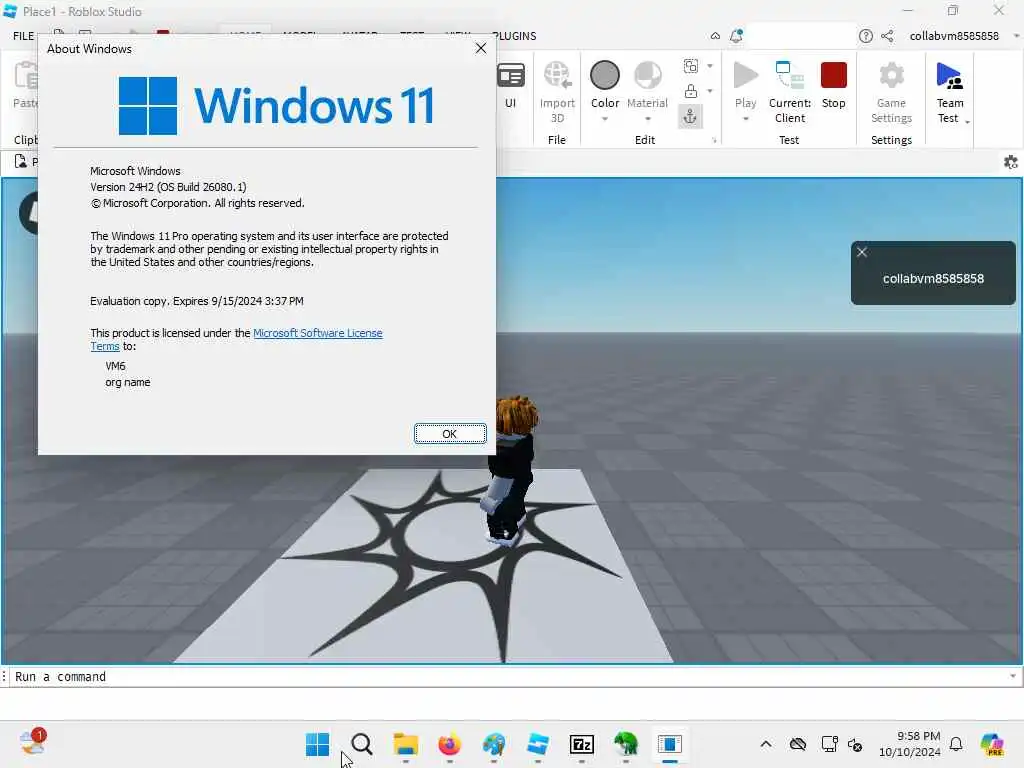The image size is (1024, 768).
Task: Expand the Play mode dropdown arrow
Action: [745, 119]
